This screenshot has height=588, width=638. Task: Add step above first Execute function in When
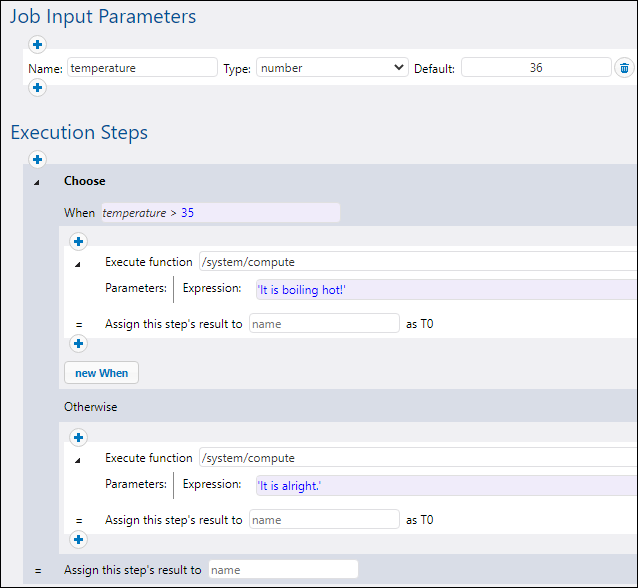pos(78,241)
